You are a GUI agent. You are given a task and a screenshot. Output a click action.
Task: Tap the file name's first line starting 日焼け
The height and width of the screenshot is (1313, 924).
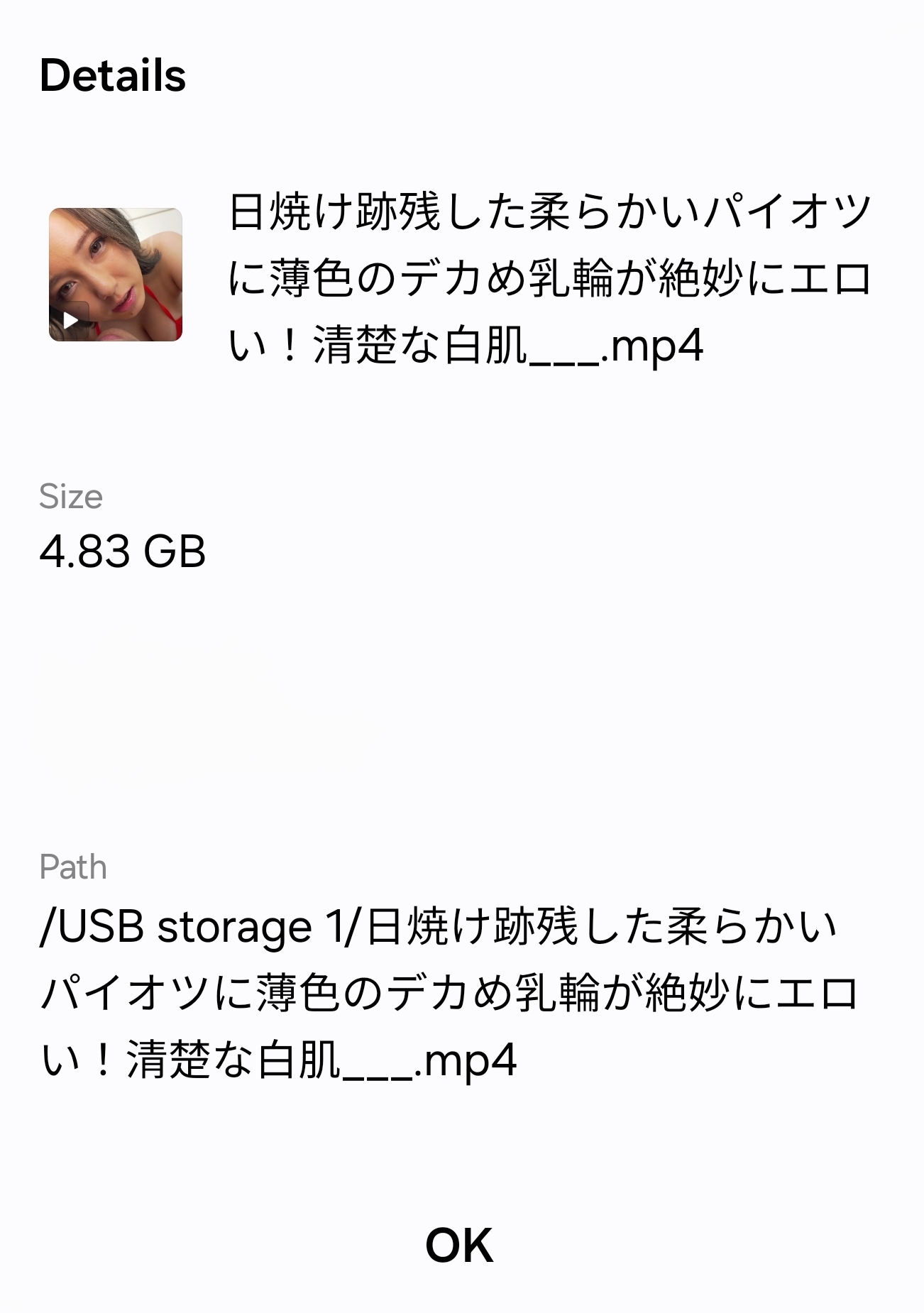click(550, 211)
